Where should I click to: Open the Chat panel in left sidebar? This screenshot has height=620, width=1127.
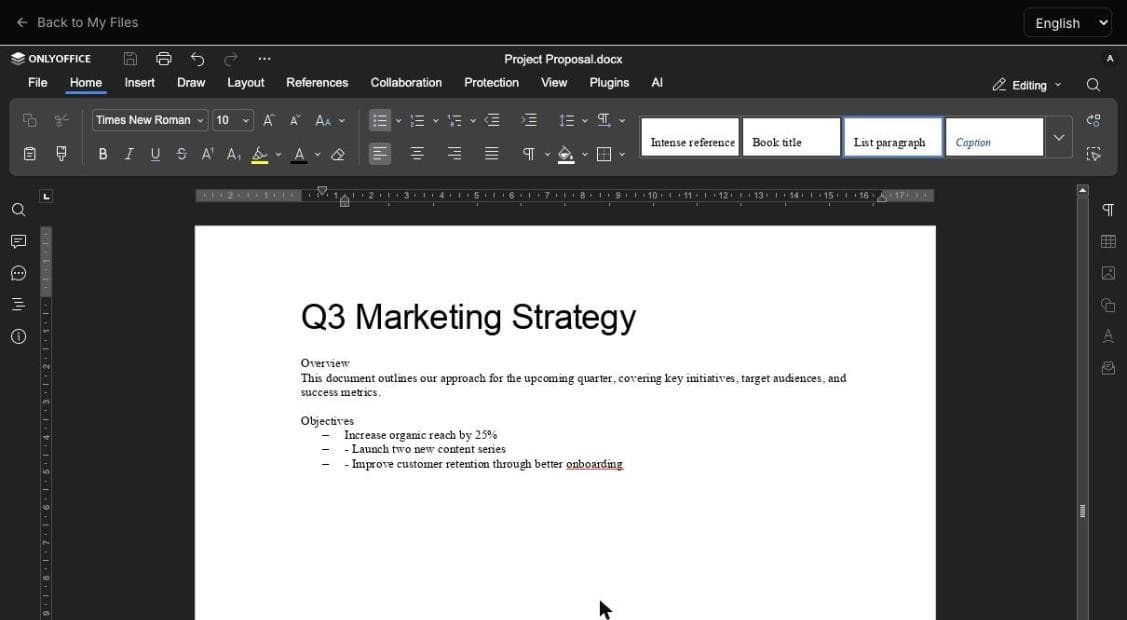coord(19,273)
